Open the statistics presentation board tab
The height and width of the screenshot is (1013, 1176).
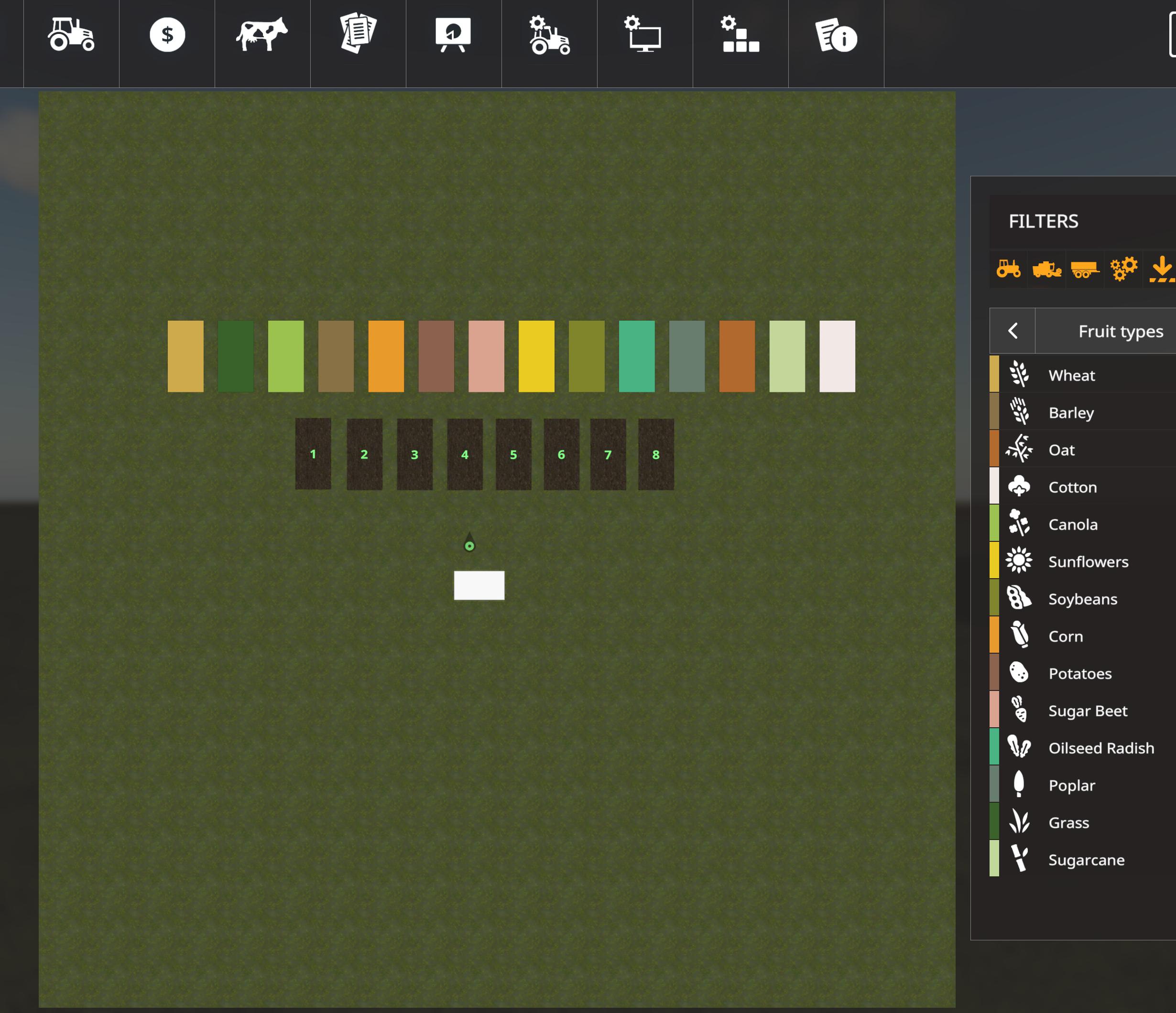pyautogui.click(x=454, y=35)
